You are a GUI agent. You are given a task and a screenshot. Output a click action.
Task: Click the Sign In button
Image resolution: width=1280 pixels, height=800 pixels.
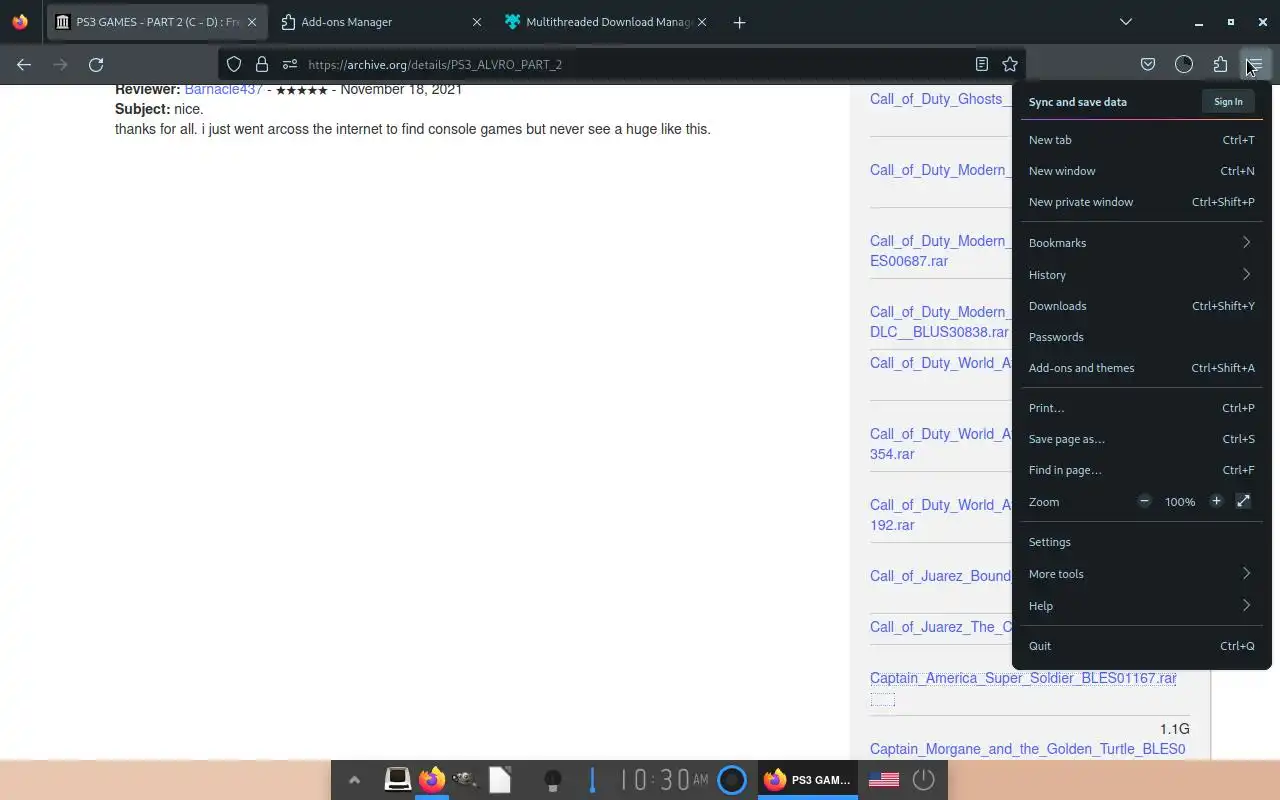click(1228, 102)
